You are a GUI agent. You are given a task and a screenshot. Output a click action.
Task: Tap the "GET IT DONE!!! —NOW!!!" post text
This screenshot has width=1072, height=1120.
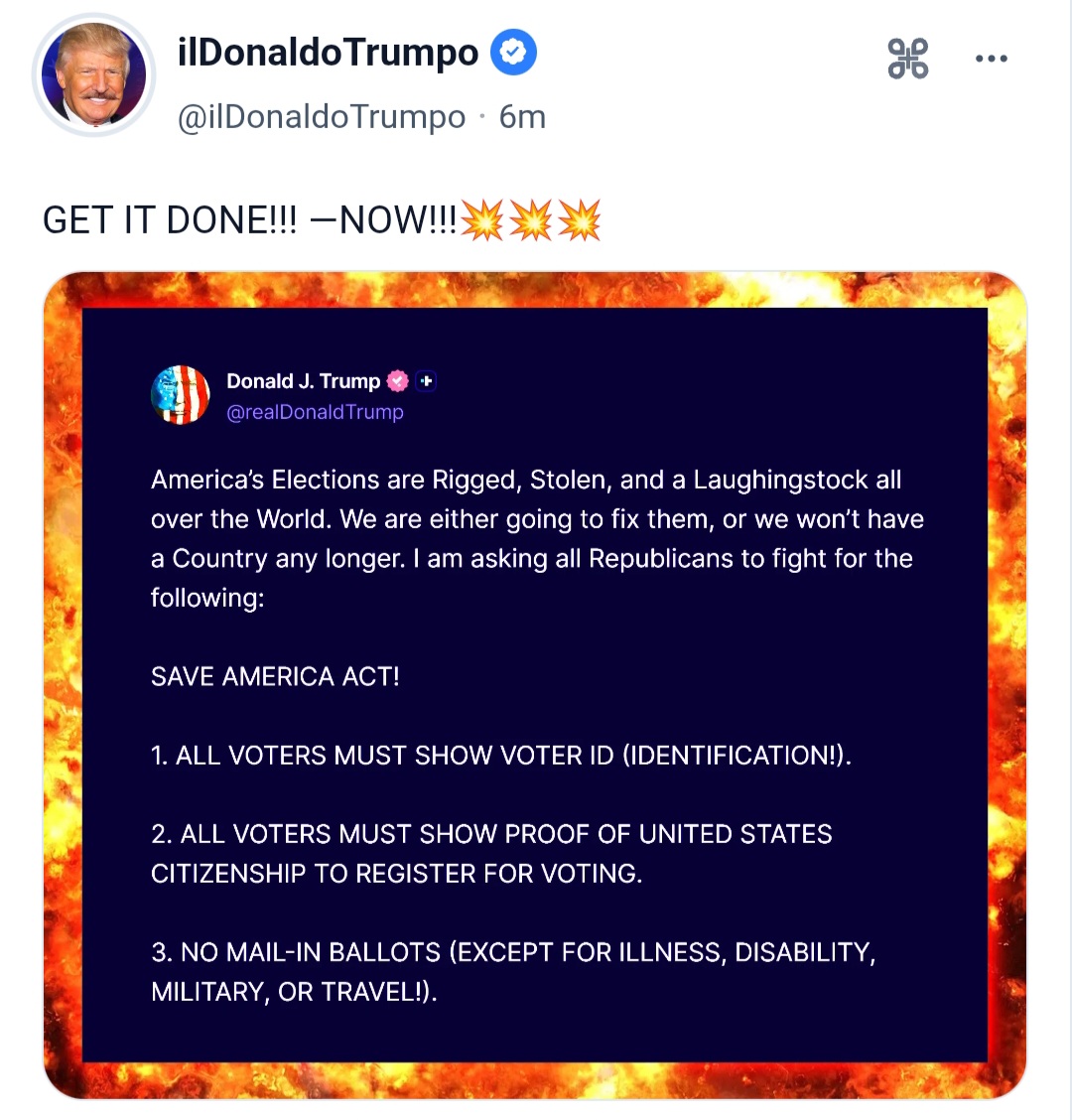pos(248,220)
